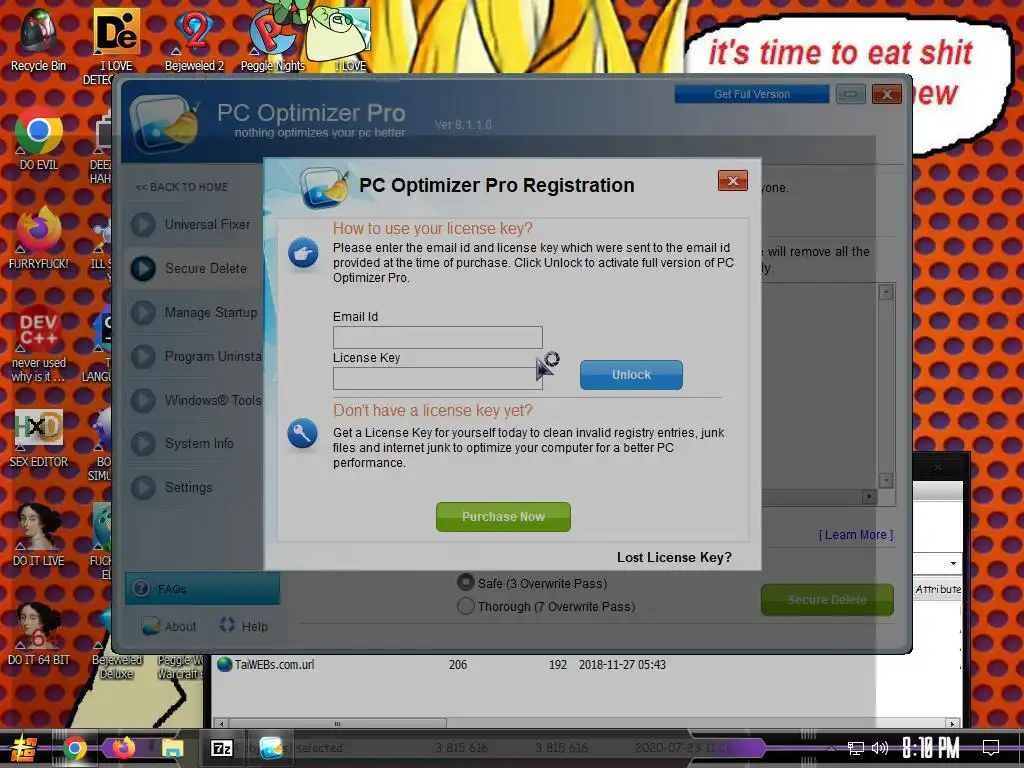Focus the License Key input field
1024x768 pixels.
coord(438,378)
